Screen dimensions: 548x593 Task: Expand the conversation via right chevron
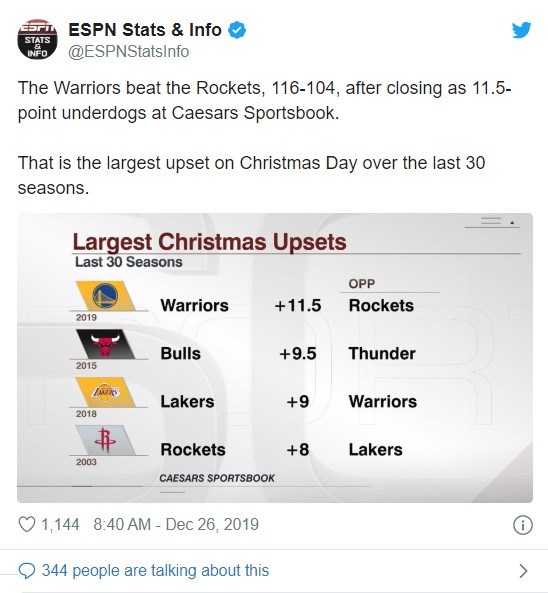523,571
